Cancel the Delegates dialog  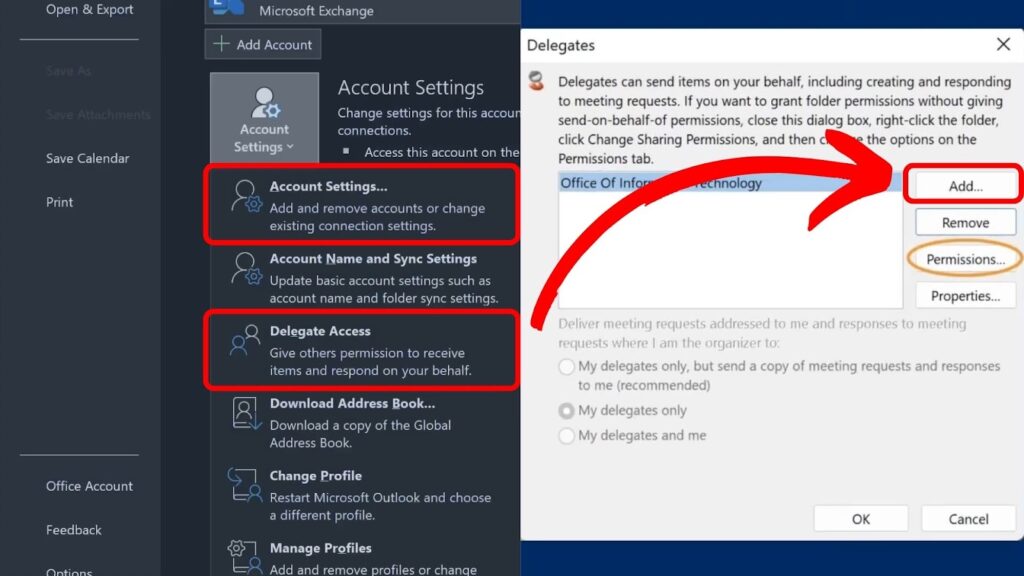tap(968, 519)
